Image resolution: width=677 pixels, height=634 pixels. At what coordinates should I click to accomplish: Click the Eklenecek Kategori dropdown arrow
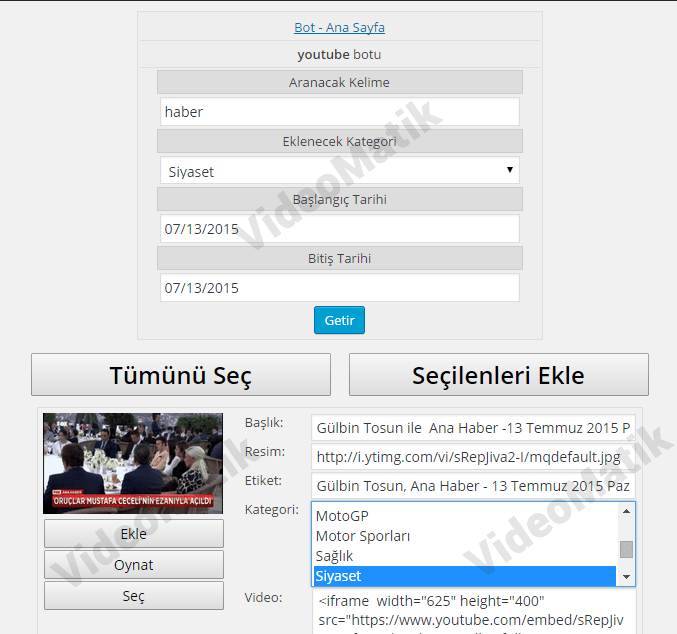[x=510, y=170]
